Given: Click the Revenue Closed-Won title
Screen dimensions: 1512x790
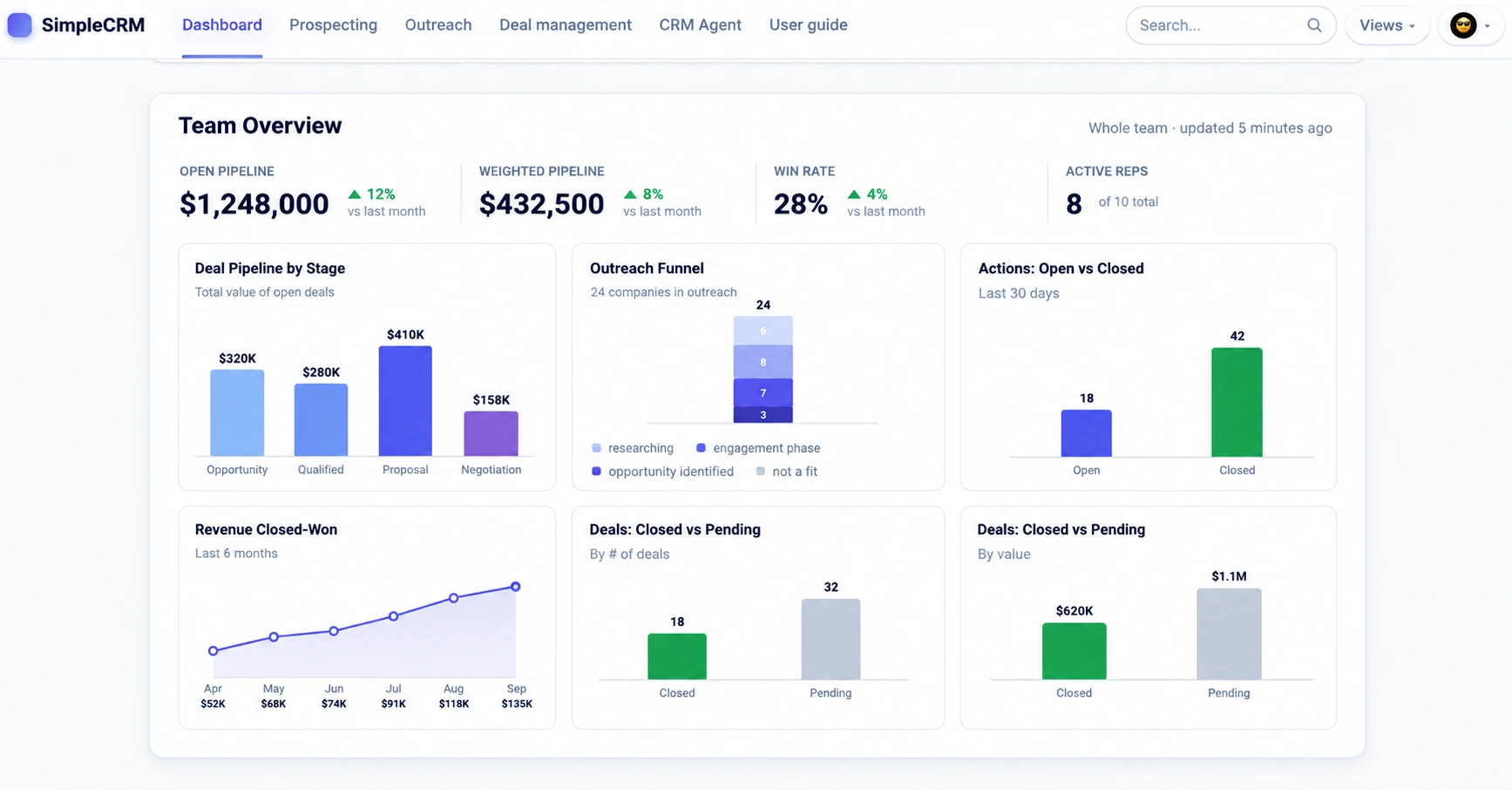Looking at the screenshot, I should (x=266, y=529).
